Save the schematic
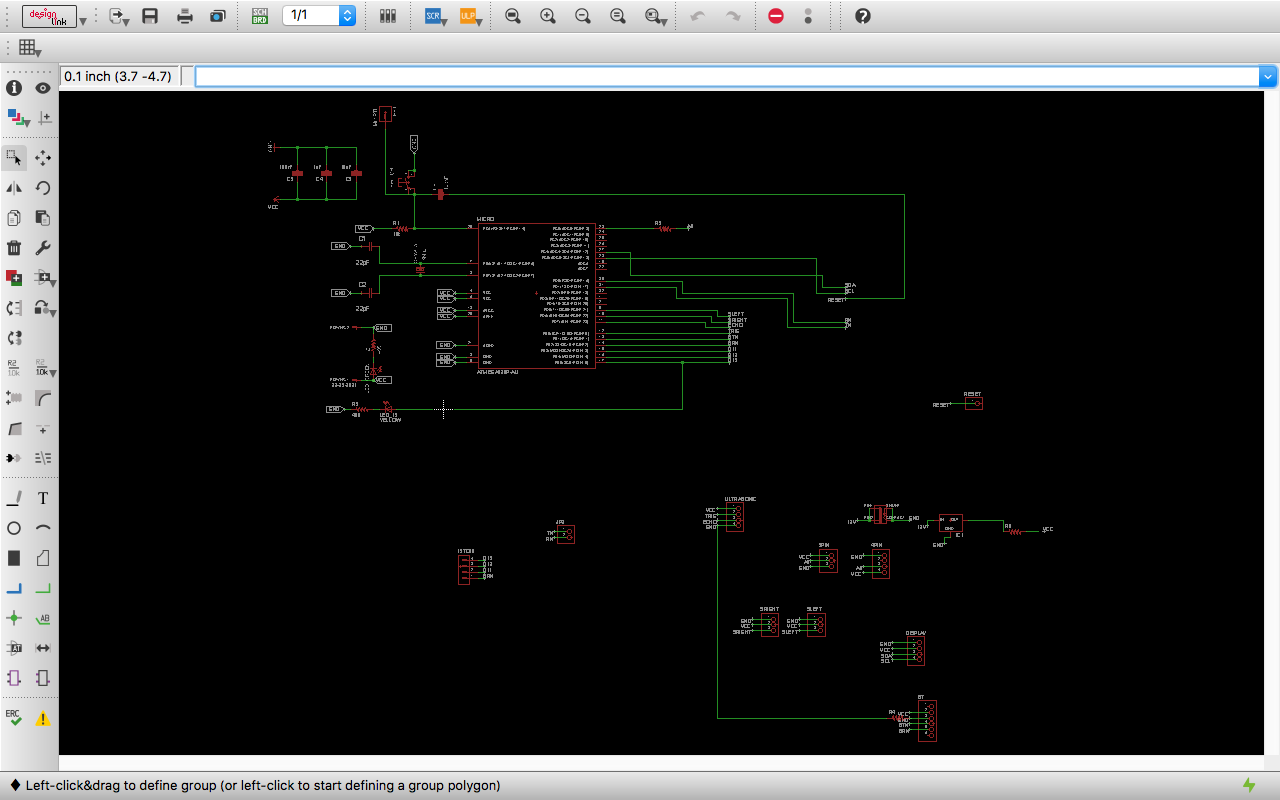The width and height of the screenshot is (1280, 800). coord(150,16)
